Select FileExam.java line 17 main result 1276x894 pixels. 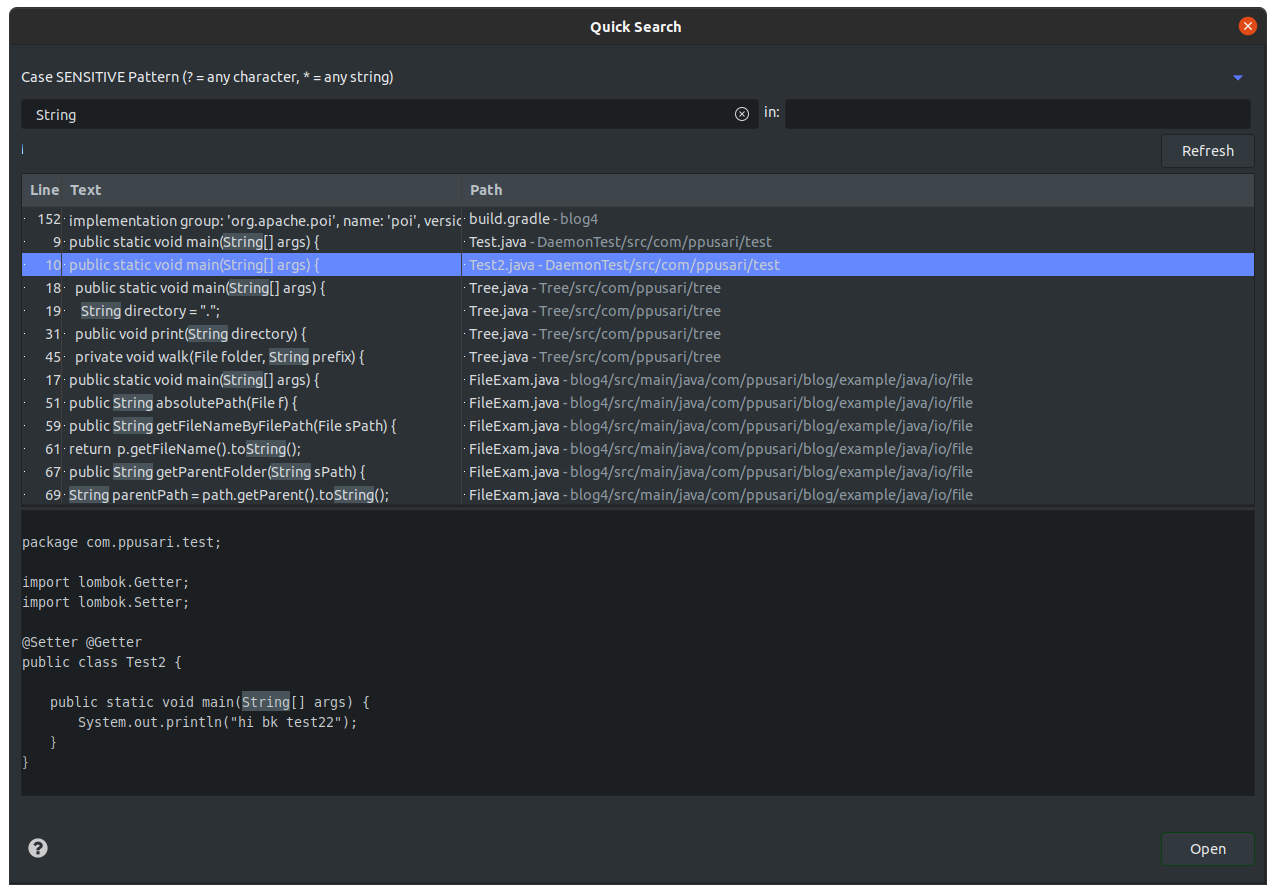pos(638,380)
